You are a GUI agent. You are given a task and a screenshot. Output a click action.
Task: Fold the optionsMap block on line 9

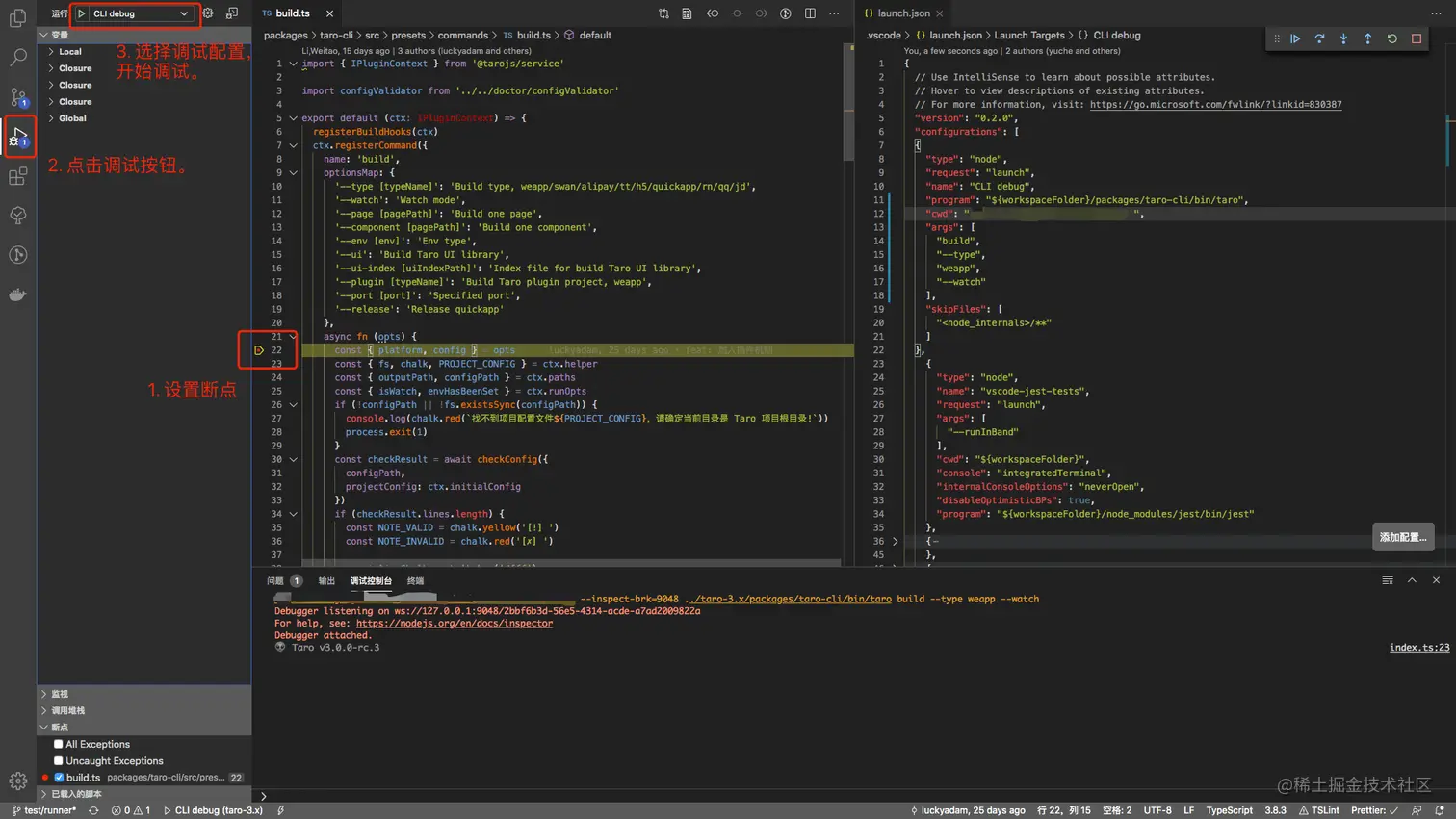(x=294, y=173)
